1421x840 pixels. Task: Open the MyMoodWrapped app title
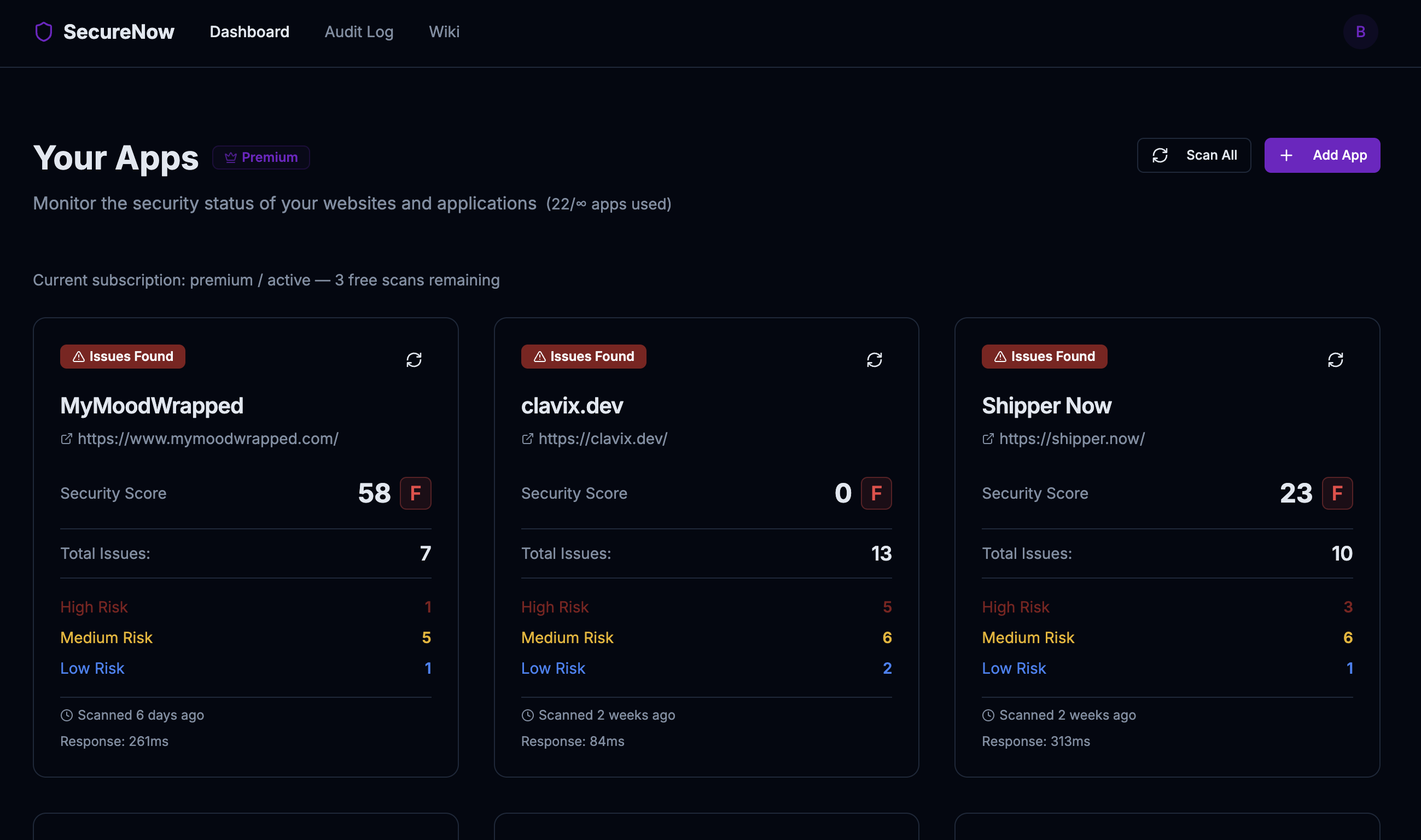click(x=152, y=406)
